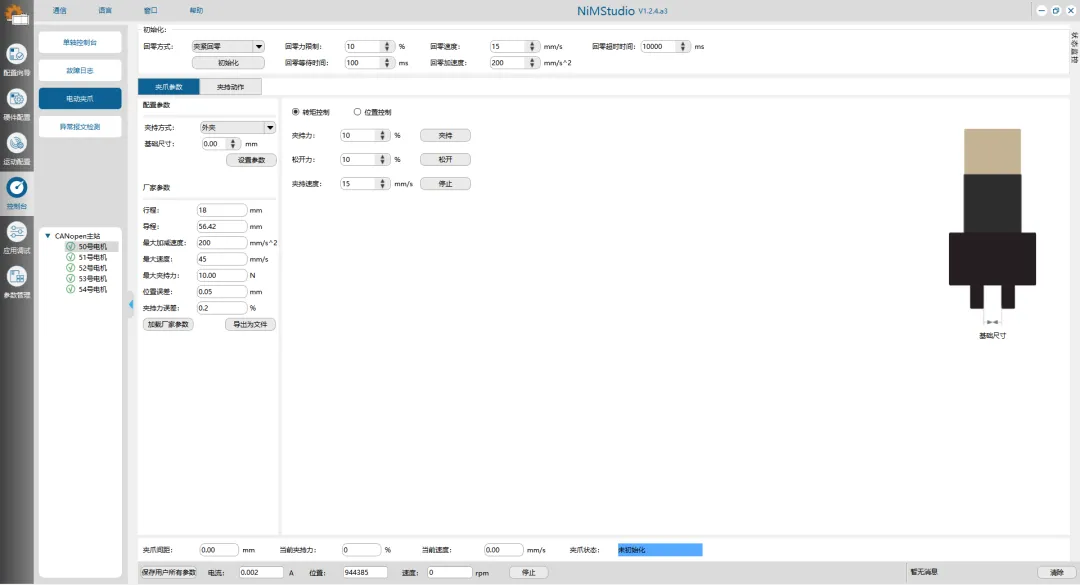Open the 运动配置 sidebar icon
Image resolution: width=1080 pixels, height=585 pixels.
(x=17, y=149)
